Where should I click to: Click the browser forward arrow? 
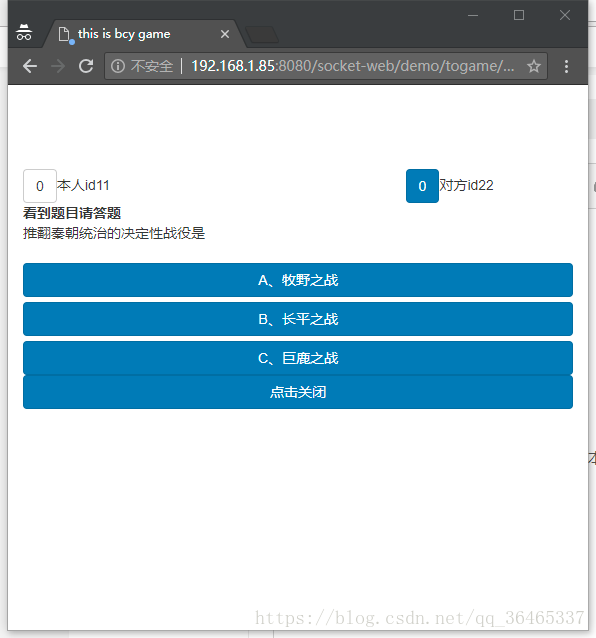coord(58,66)
